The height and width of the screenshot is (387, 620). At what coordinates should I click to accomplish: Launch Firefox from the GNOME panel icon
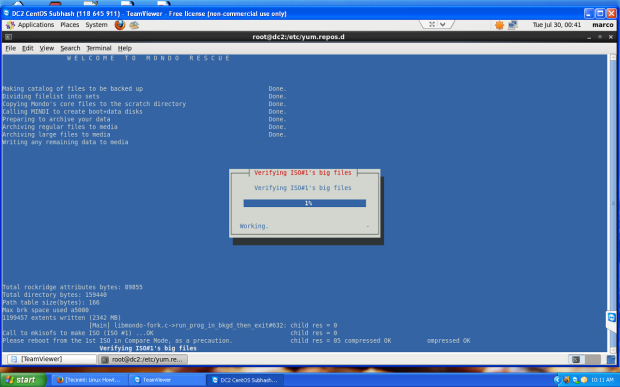(x=120, y=25)
